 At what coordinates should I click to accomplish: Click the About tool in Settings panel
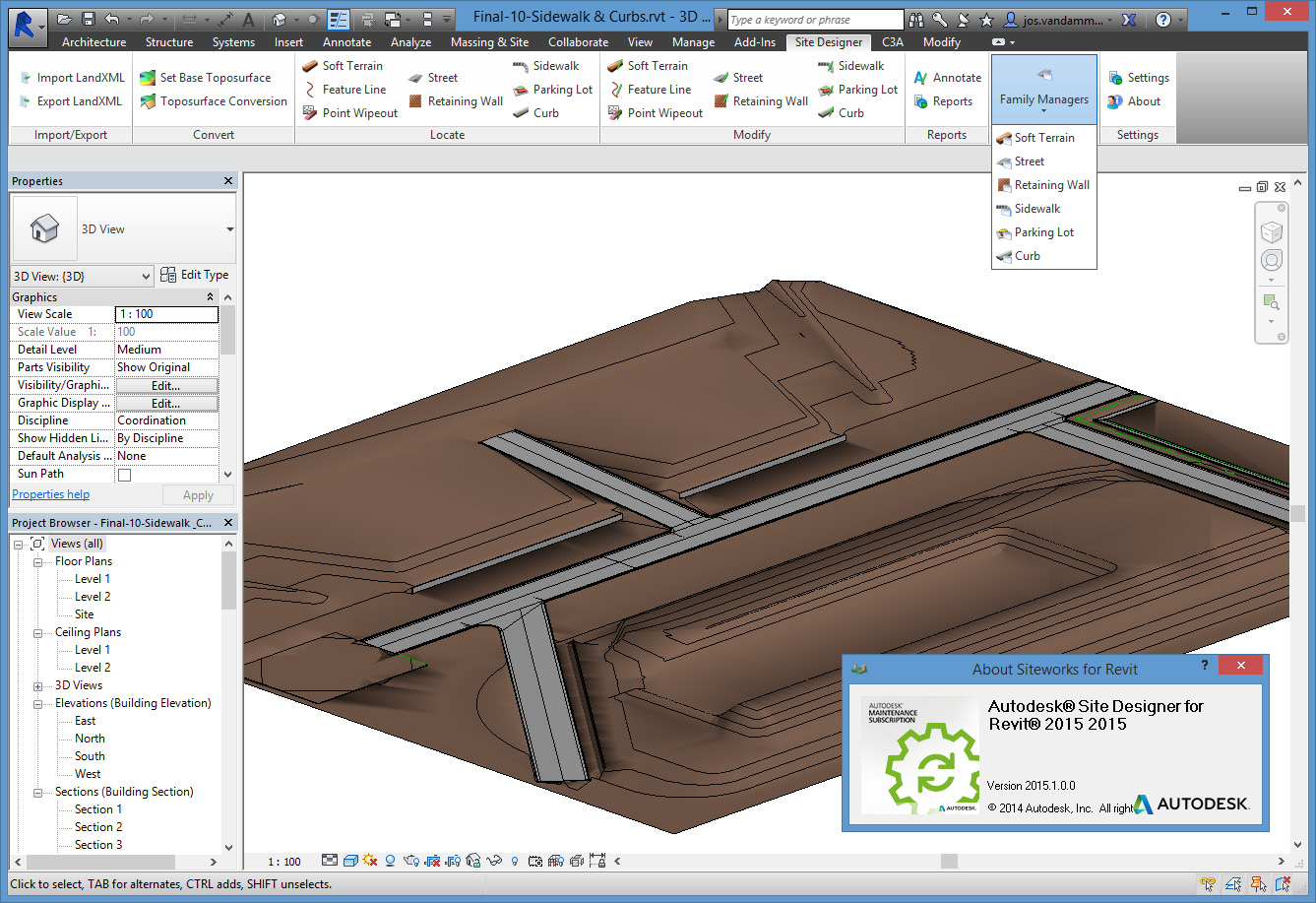[1133, 101]
